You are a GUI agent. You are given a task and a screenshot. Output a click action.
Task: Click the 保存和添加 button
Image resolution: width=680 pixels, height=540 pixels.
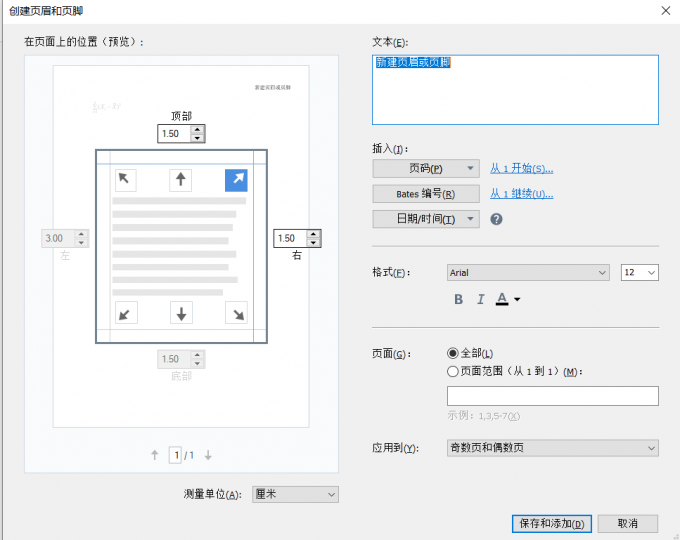(552, 524)
